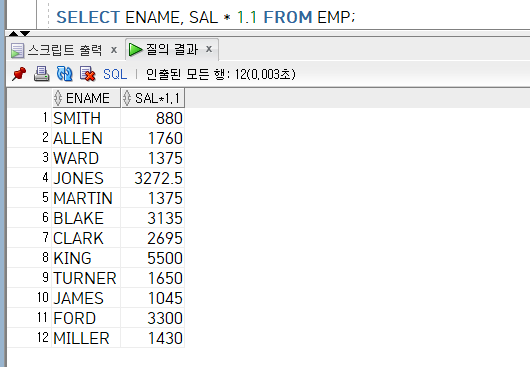
Task: Select the 질의 결과 tab
Action: [x=172, y=50]
